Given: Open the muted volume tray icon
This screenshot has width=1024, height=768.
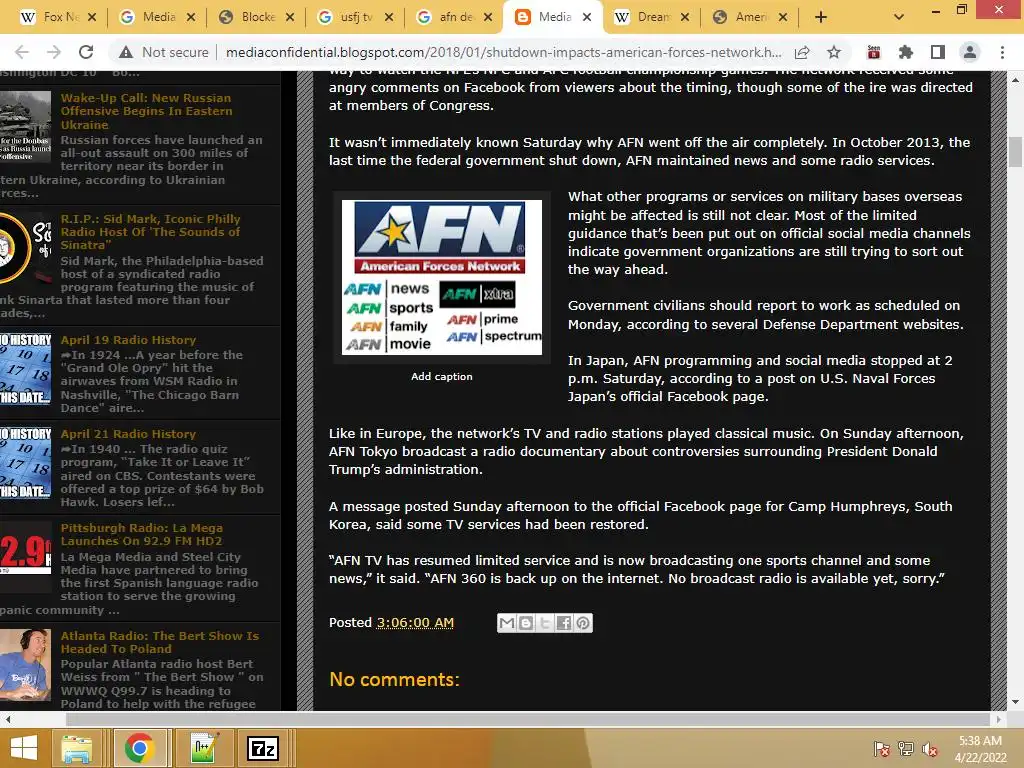Looking at the screenshot, I should click(930, 748).
